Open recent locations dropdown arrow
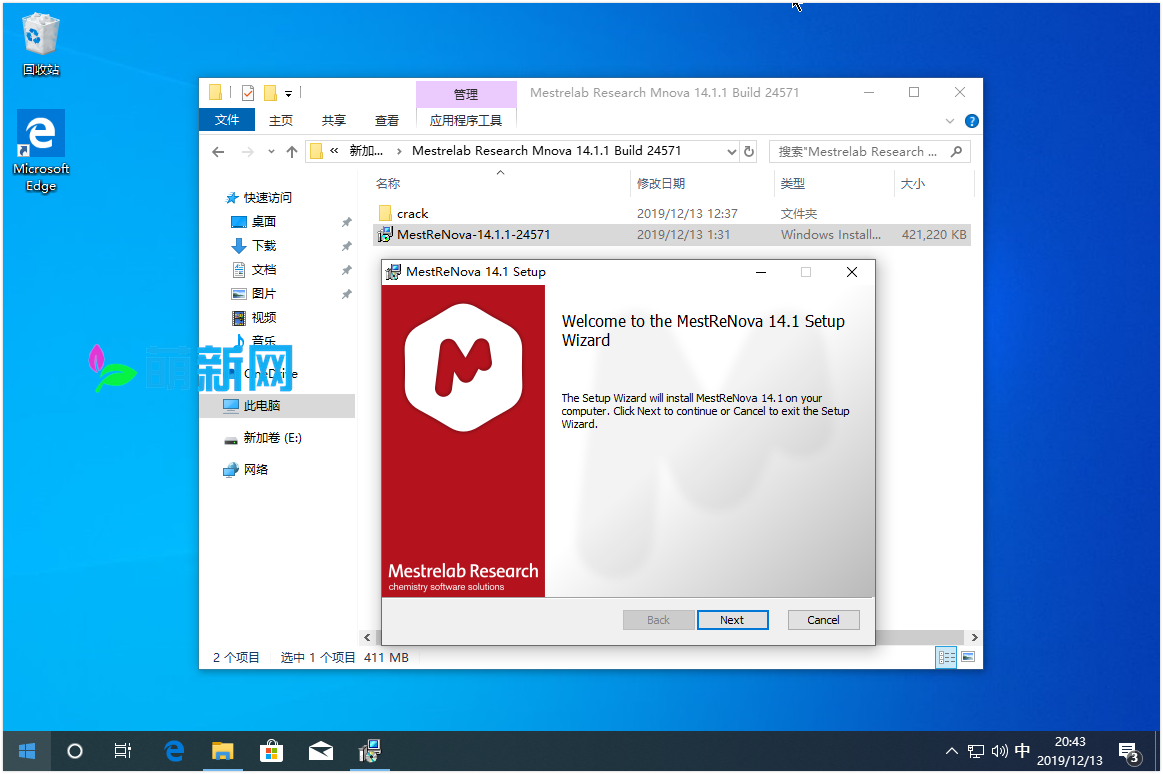1163x774 pixels. 271,152
